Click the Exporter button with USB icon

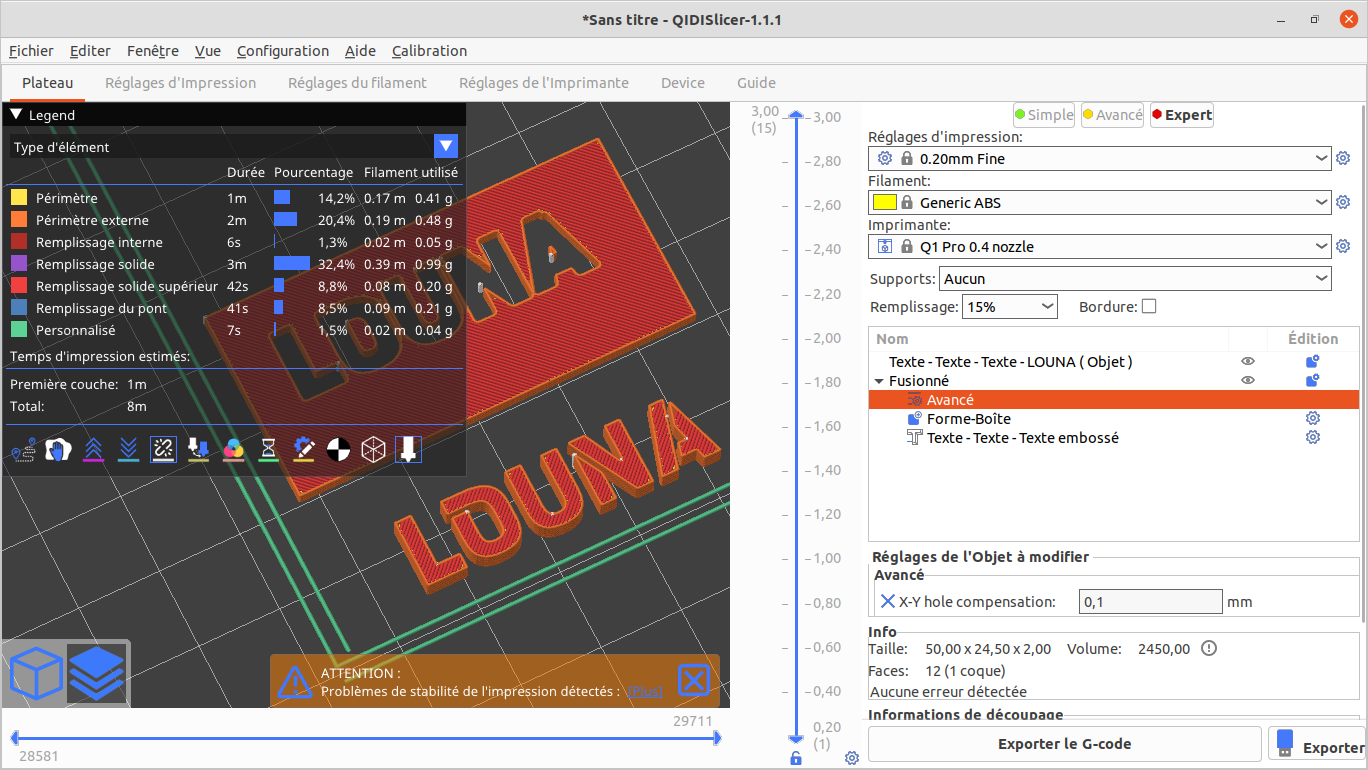(x=1317, y=744)
